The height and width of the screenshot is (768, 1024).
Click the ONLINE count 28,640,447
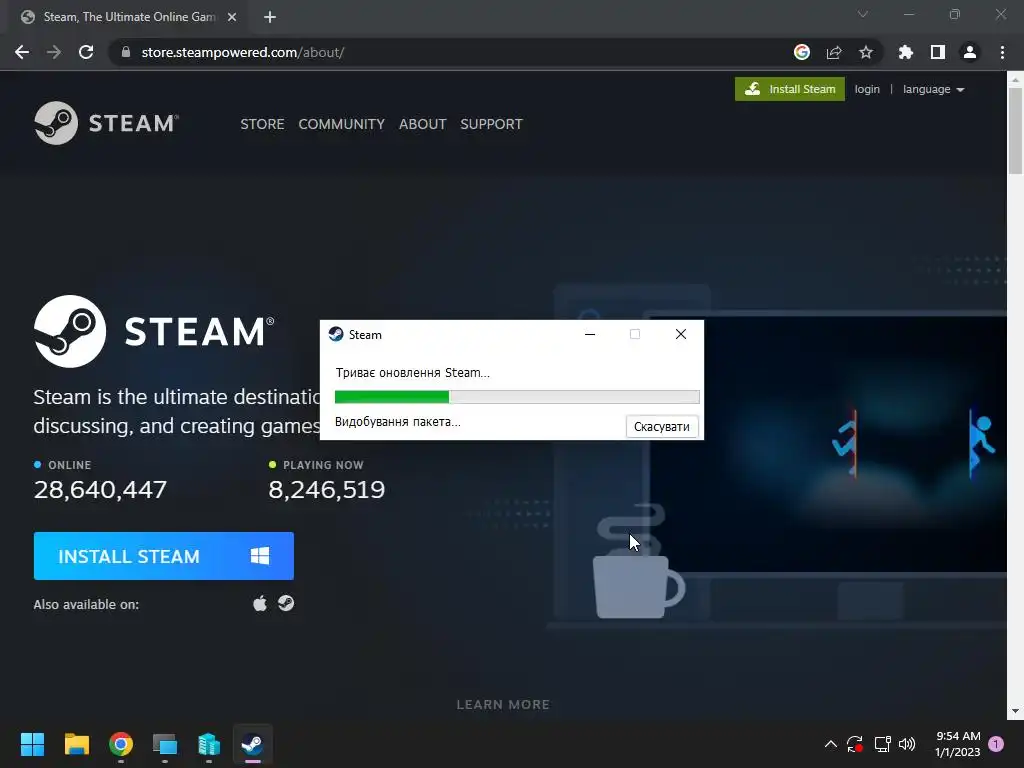100,489
